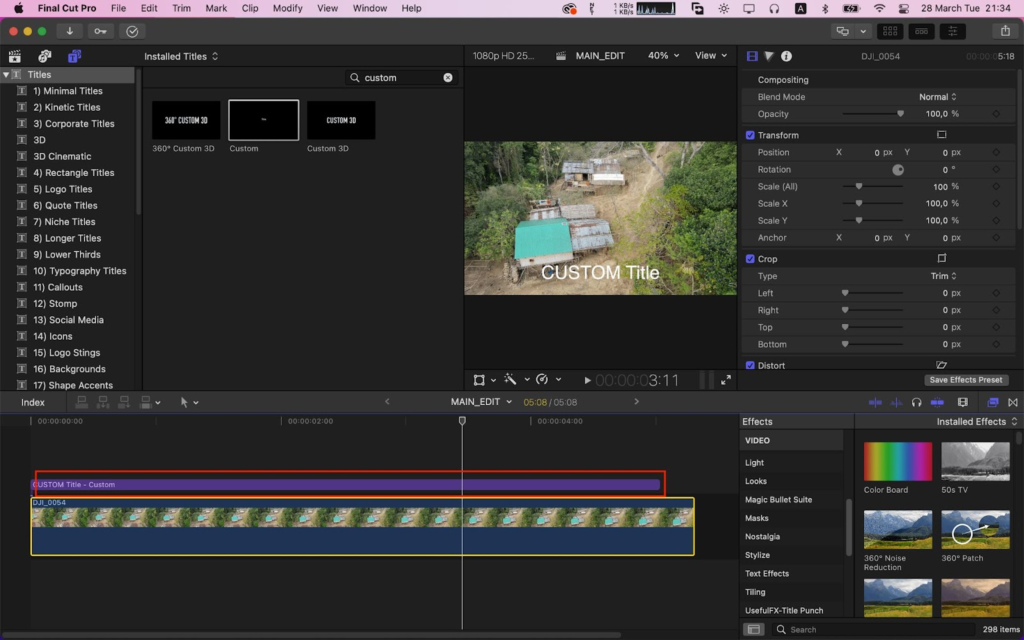
Task: Open the Select tool arrow dropdown
Action: point(189,402)
